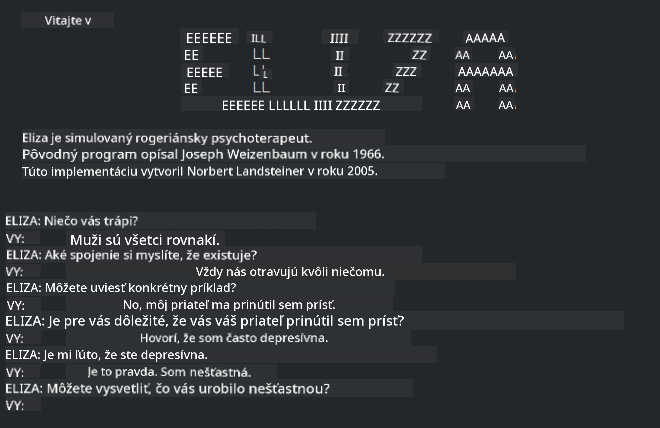The width and height of the screenshot is (660, 428).
Task: Click the user reply 'Muži sú všetci rovnakí.'
Action: pyautogui.click(x=145, y=240)
